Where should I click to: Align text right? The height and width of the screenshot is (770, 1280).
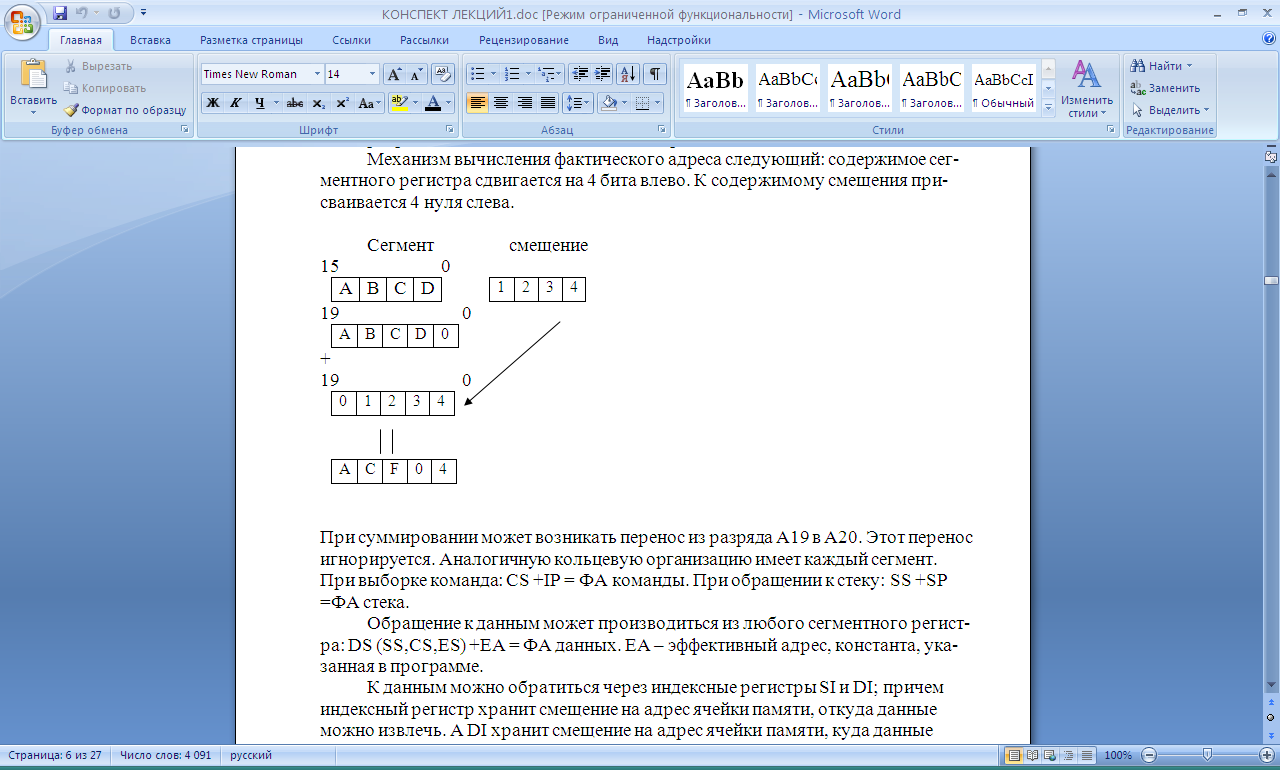point(524,103)
